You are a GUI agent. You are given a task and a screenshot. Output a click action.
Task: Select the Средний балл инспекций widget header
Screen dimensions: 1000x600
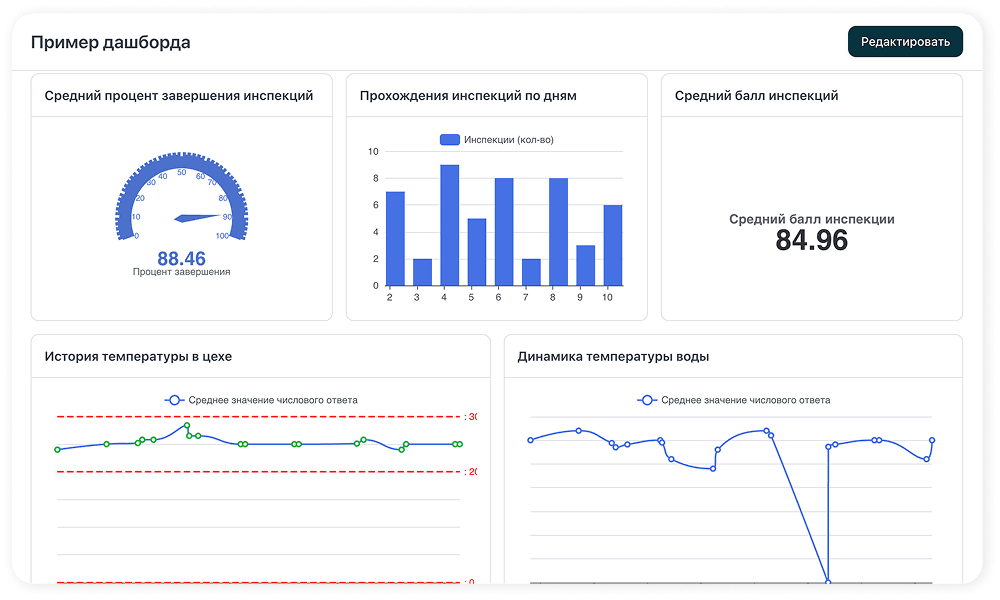[756, 96]
